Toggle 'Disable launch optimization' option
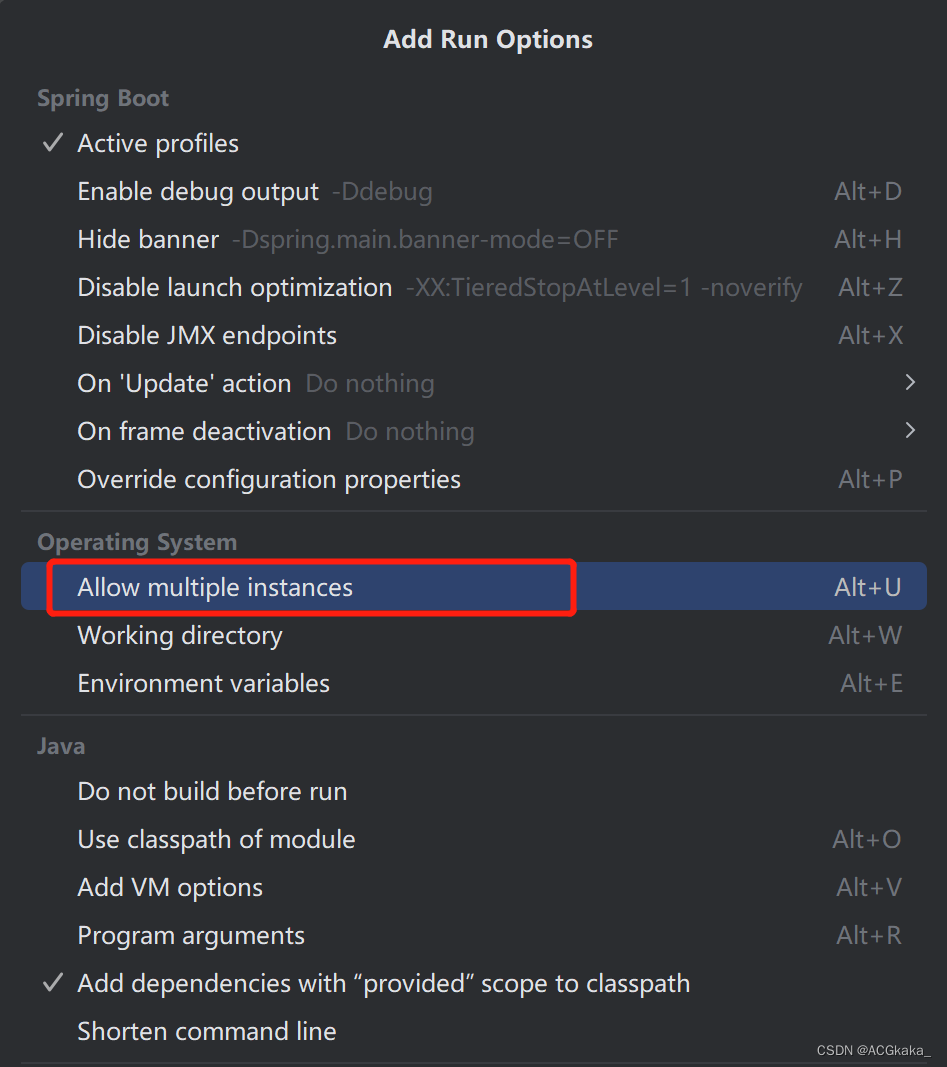Image resolution: width=947 pixels, height=1067 pixels. click(x=234, y=287)
